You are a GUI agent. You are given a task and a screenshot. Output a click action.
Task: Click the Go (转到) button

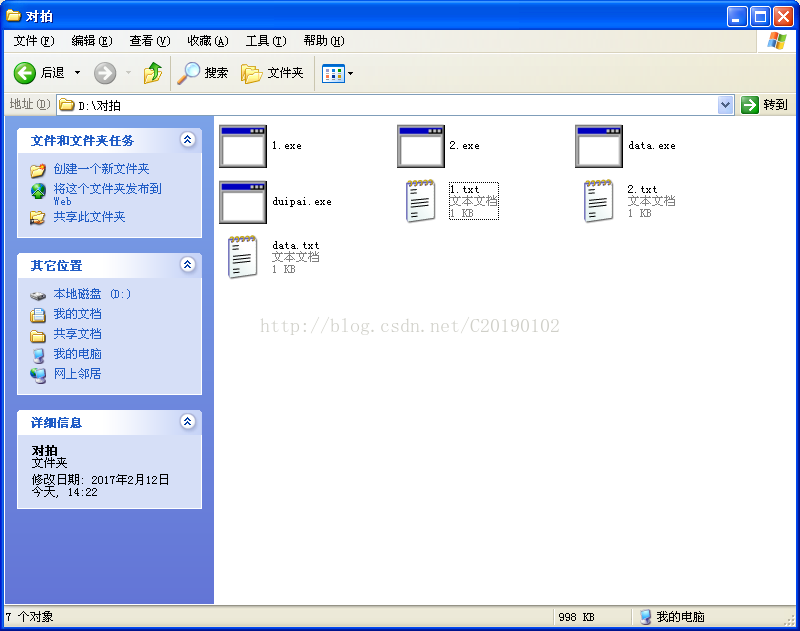click(764, 105)
